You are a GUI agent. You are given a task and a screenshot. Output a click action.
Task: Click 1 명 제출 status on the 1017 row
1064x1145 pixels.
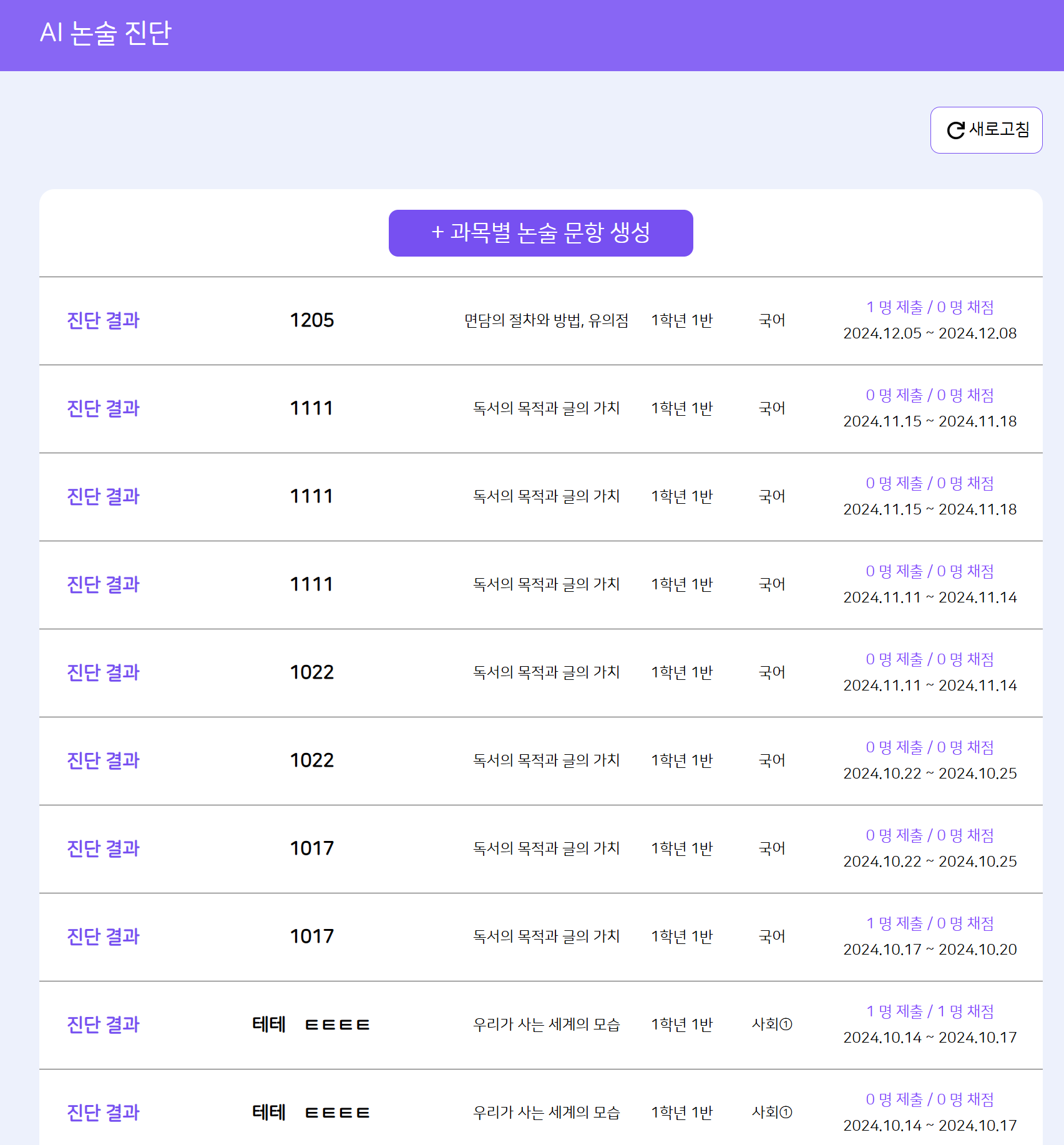coord(930,923)
